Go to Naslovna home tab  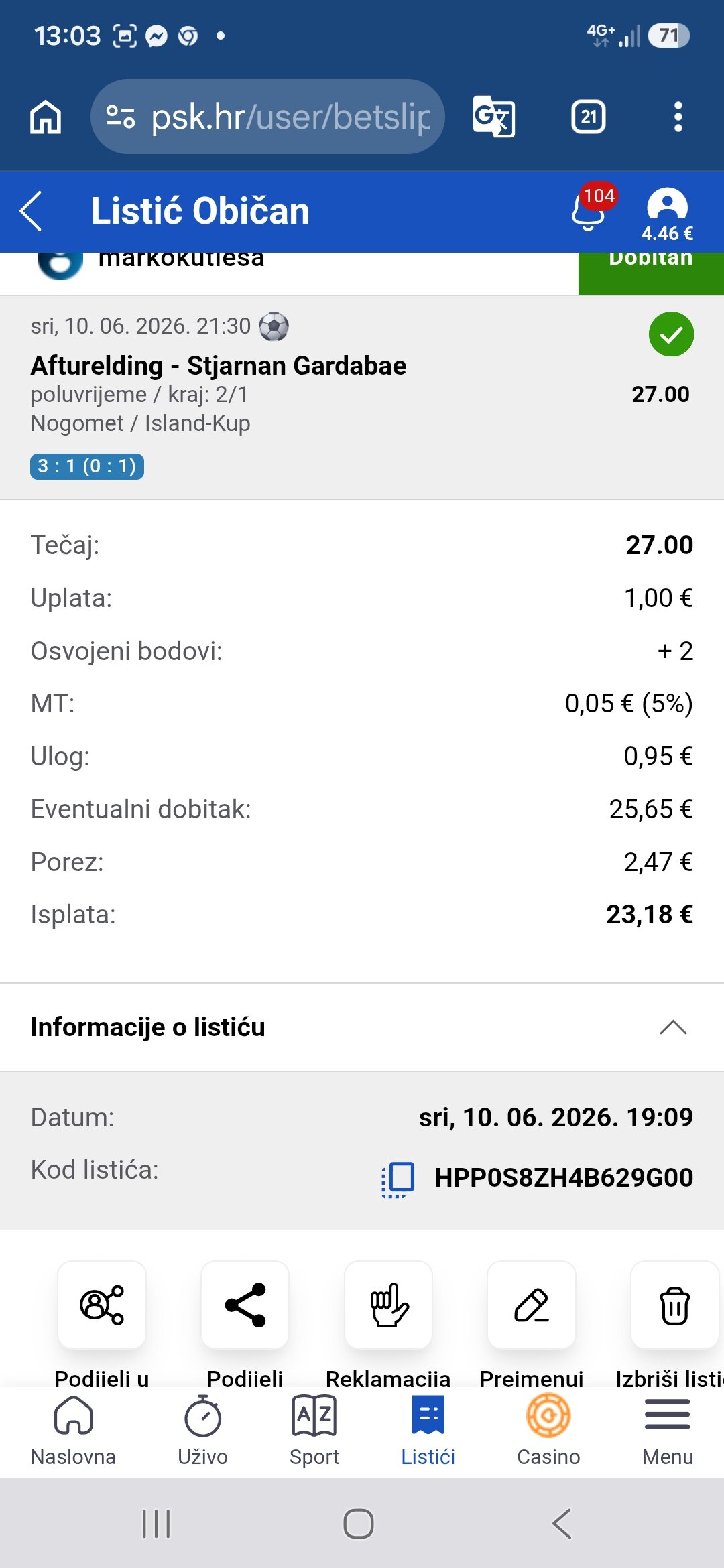pyautogui.click(x=73, y=1431)
